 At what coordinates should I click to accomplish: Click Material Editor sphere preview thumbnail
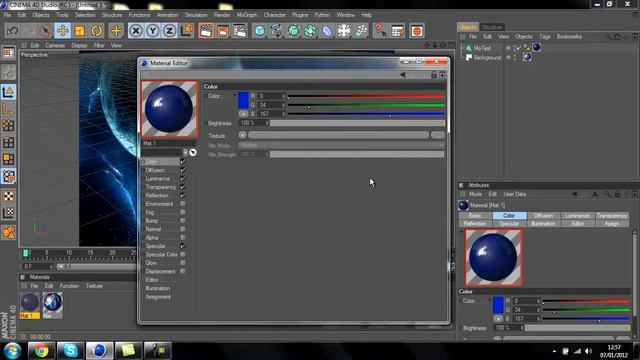pyautogui.click(x=169, y=109)
